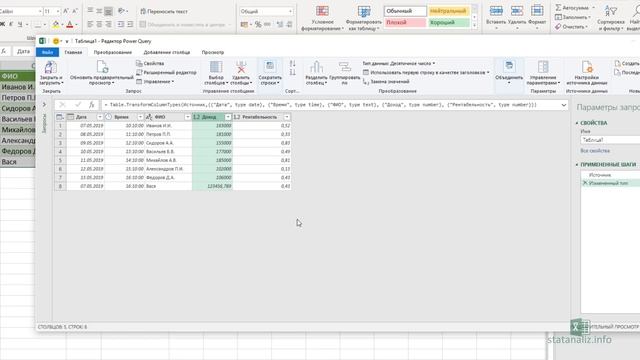Viewport: 640px width, 360px height.
Task: Click Excel Format as Table icon
Action: click(x=364, y=11)
